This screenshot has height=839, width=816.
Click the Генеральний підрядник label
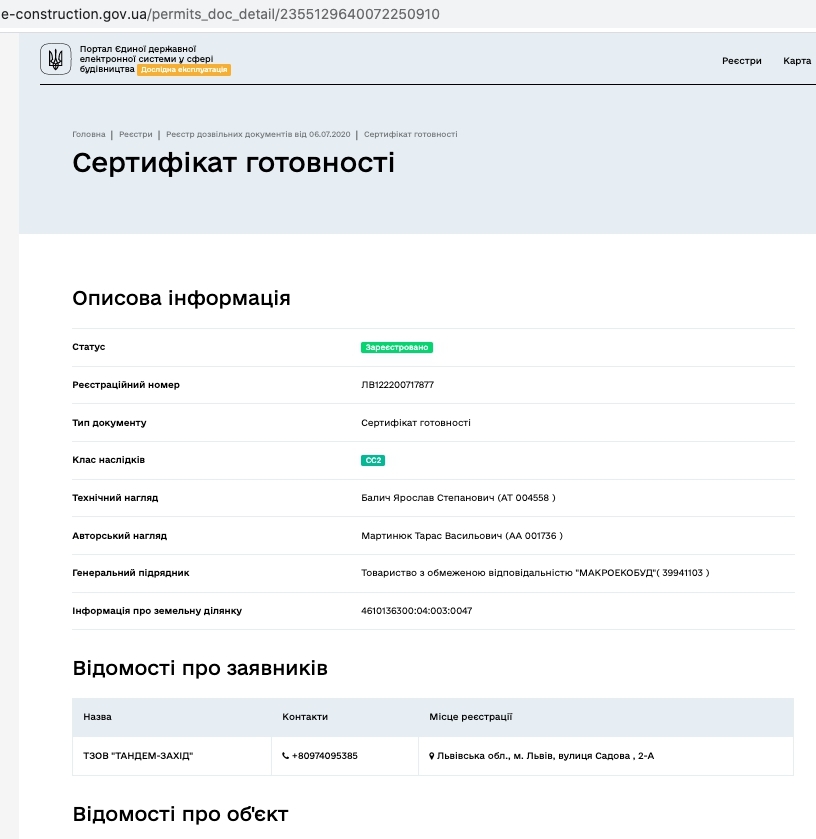[131, 573]
